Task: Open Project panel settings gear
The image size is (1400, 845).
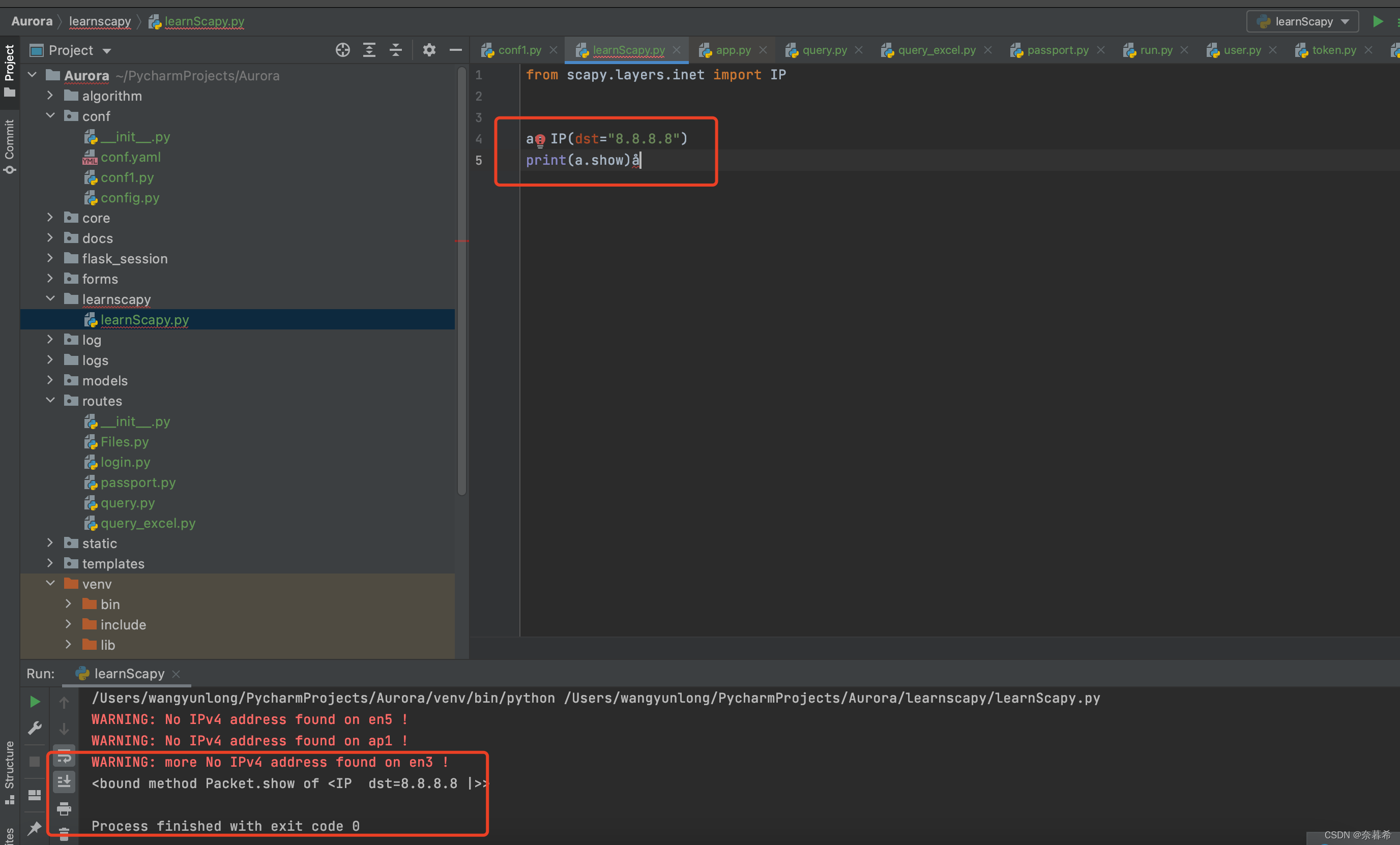Action: (x=429, y=50)
